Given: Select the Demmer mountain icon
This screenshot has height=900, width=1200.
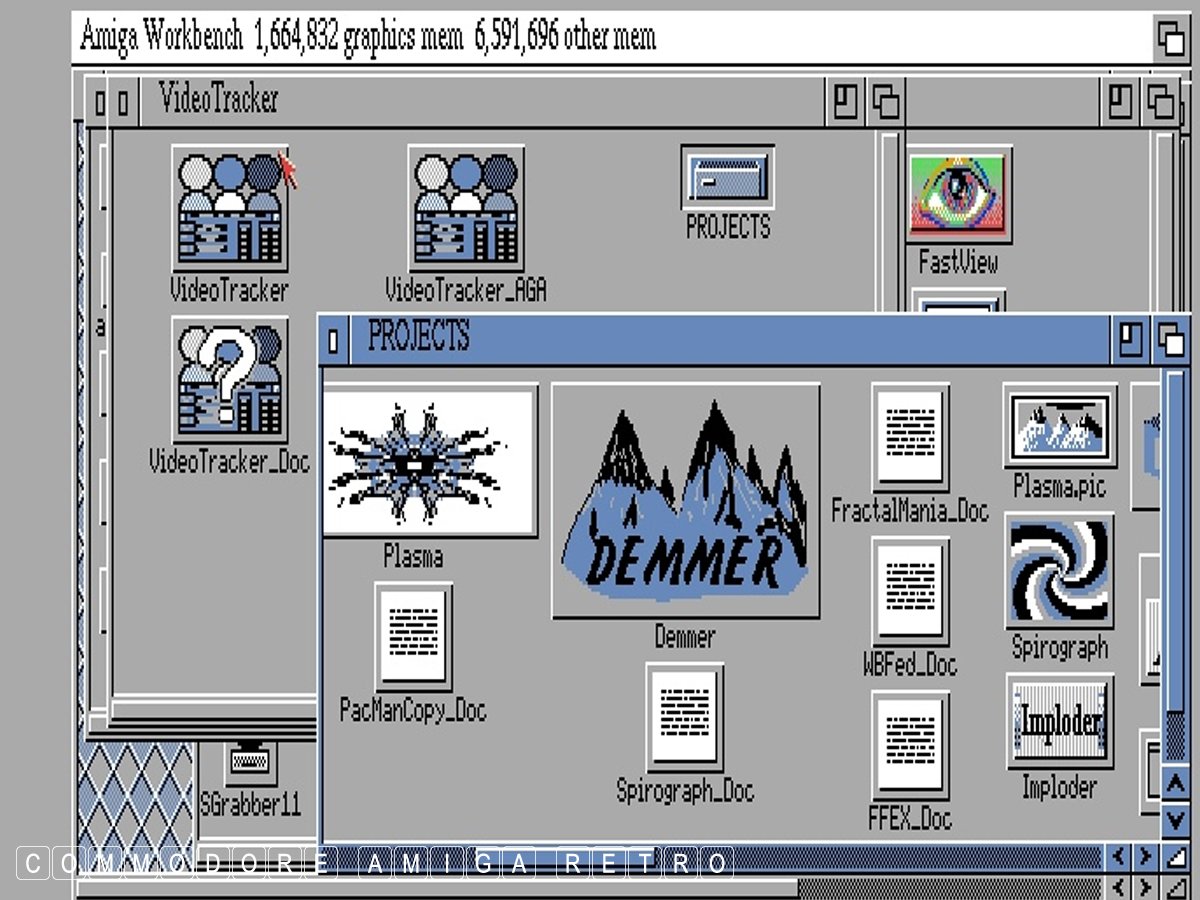Looking at the screenshot, I should pos(685,501).
